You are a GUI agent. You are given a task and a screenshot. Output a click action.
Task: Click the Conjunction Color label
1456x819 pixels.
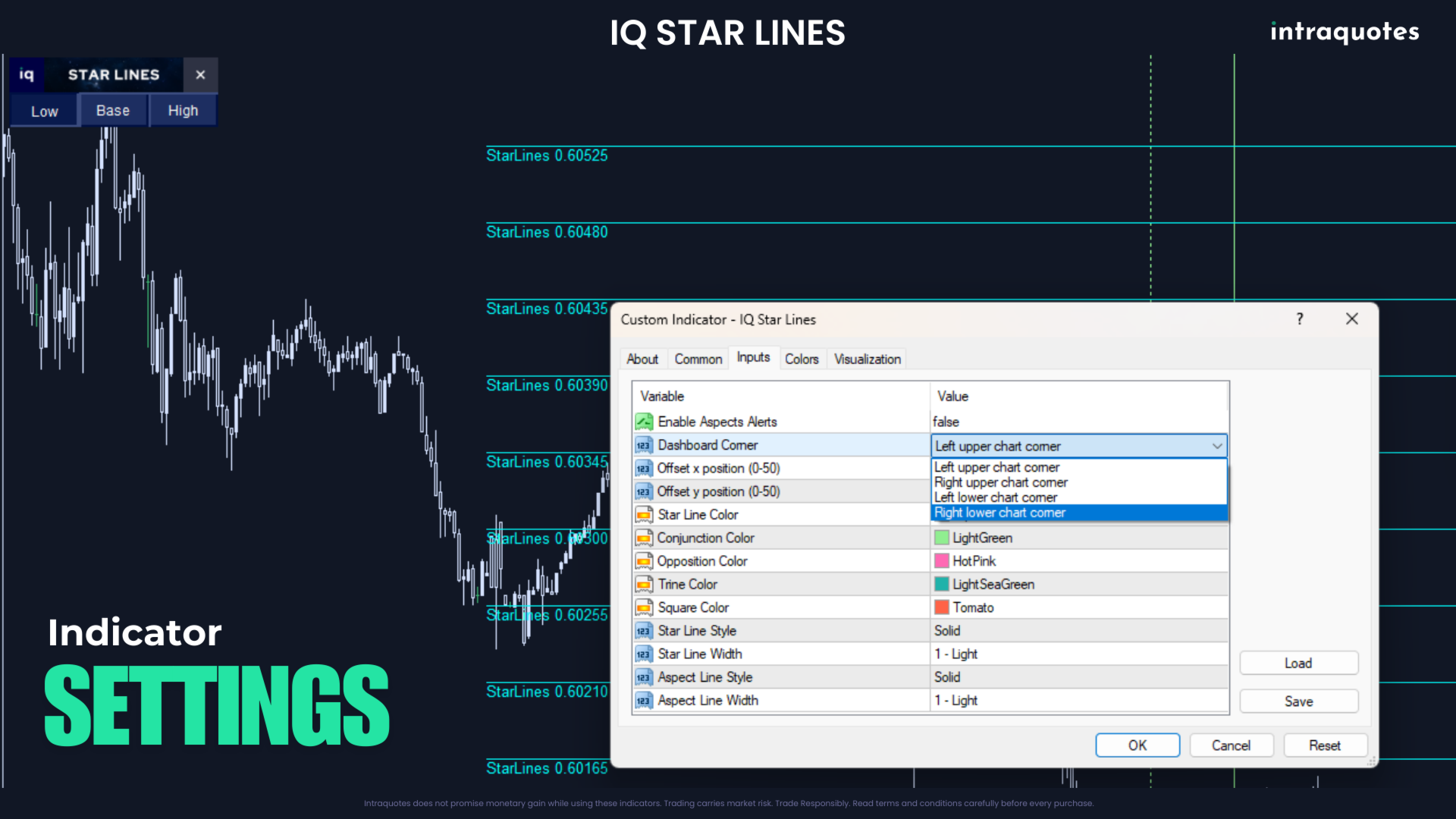point(705,538)
